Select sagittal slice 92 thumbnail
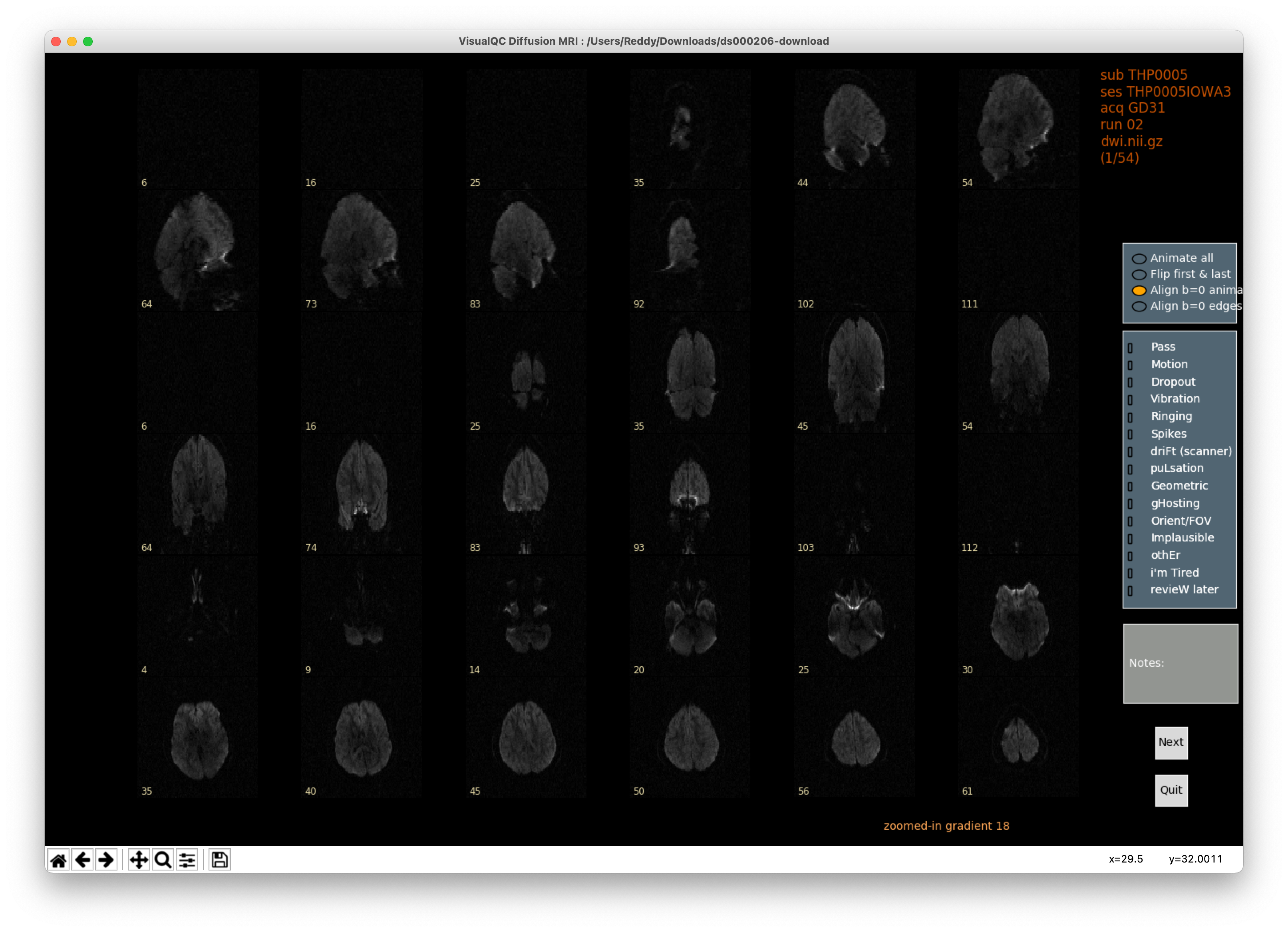 691,250
